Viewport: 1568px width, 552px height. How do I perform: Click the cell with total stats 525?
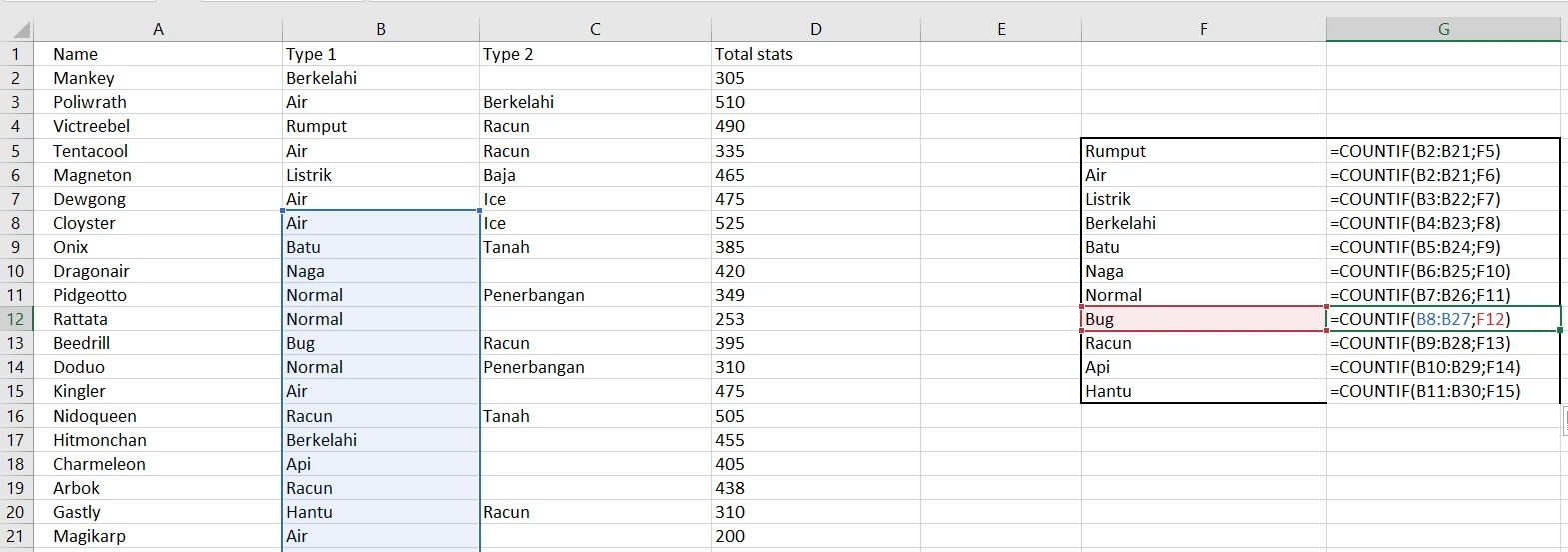pos(815,223)
